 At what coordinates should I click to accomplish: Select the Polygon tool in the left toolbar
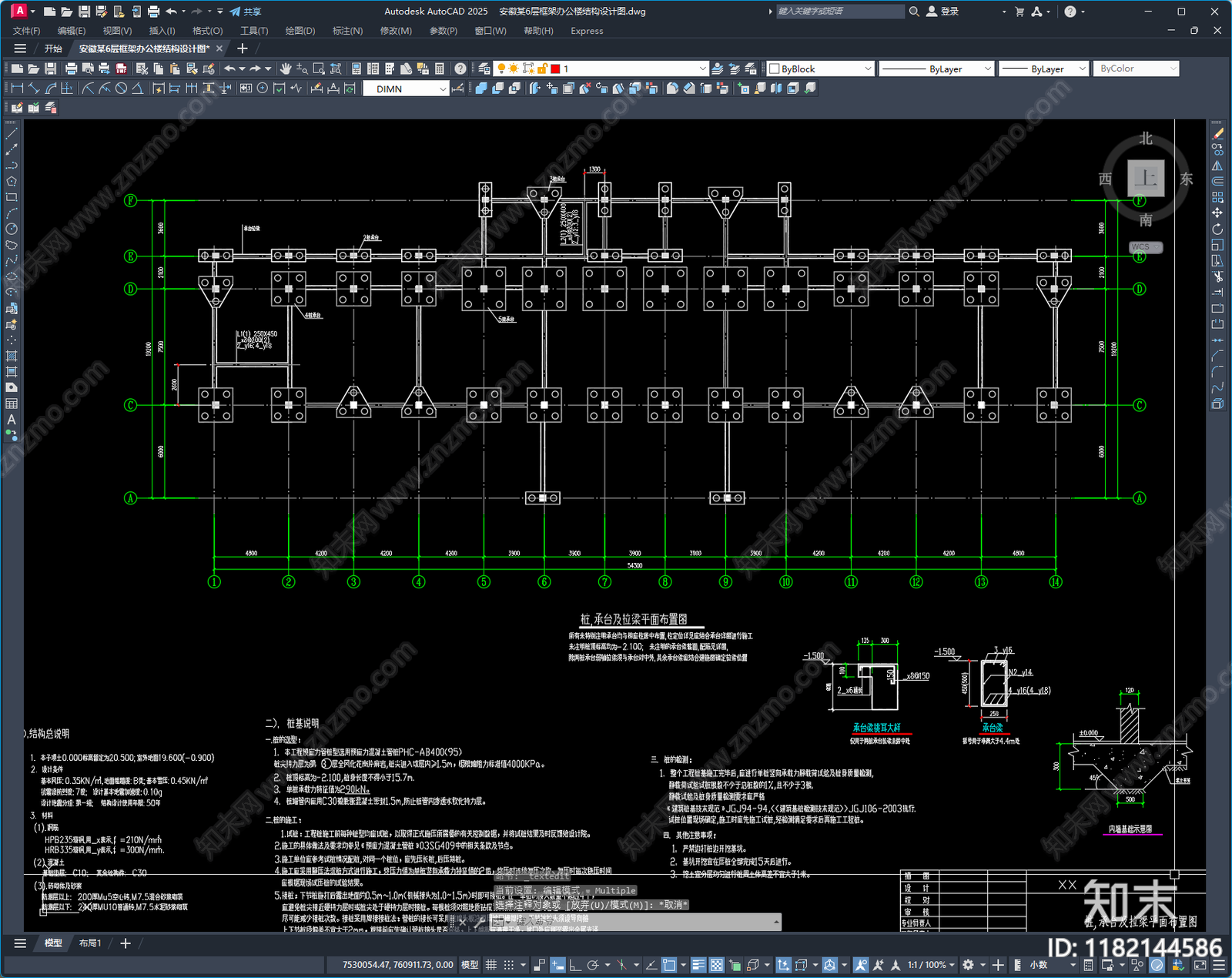click(x=12, y=182)
